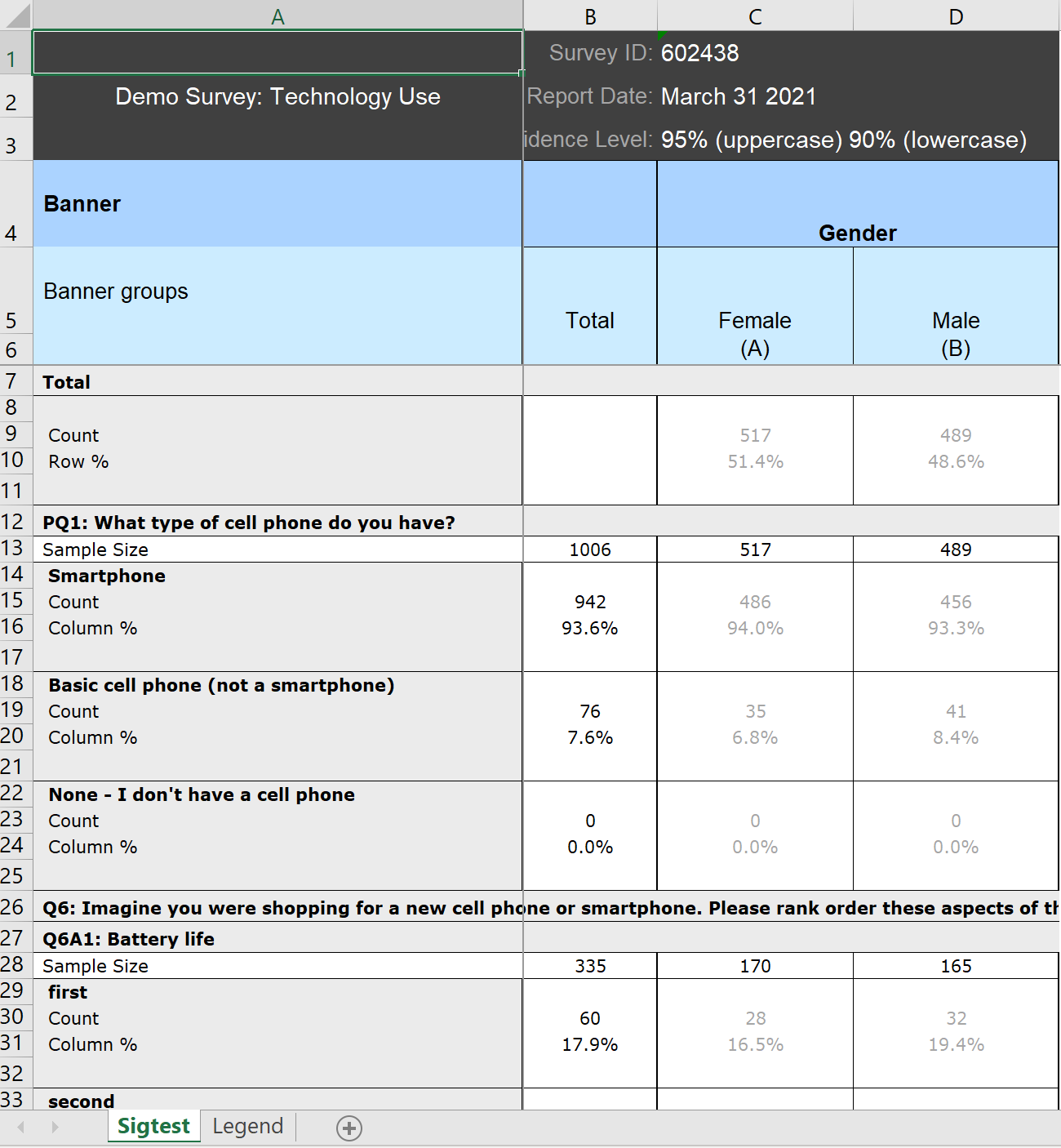Go to previous sheet tab arrow
The height and width of the screenshot is (1148, 1061).
pos(21,1128)
